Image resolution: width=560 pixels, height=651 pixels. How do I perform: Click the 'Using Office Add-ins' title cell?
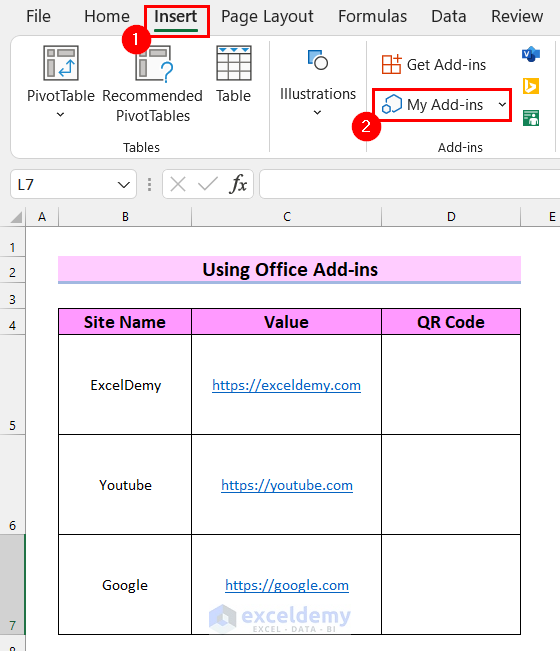point(289,270)
